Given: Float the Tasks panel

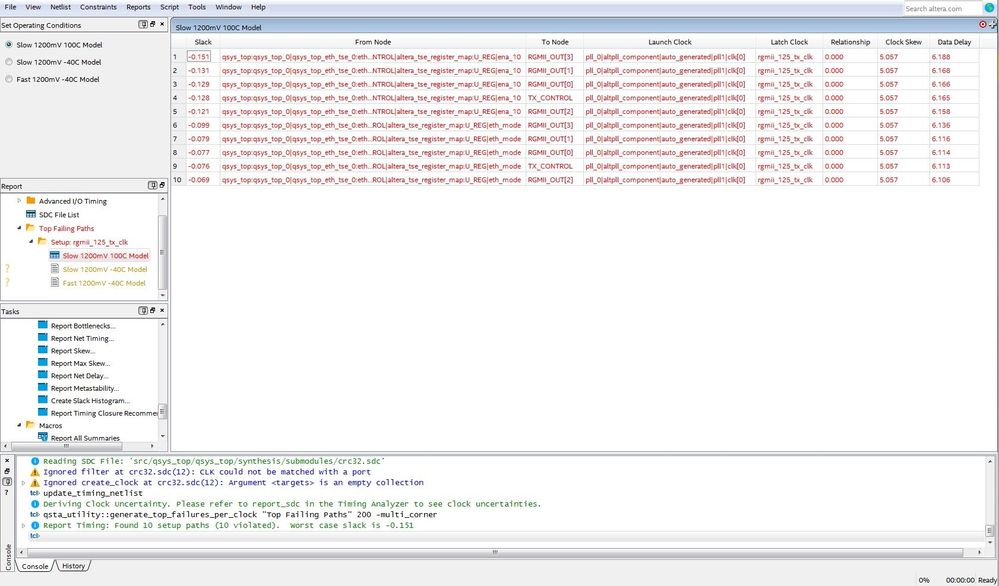Looking at the screenshot, I should tap(152, 310).
